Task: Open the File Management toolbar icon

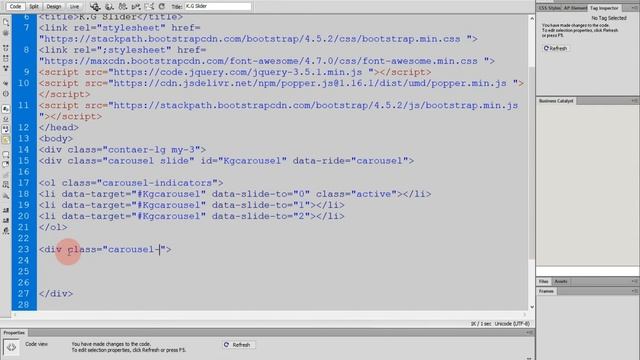Action: 122,7
